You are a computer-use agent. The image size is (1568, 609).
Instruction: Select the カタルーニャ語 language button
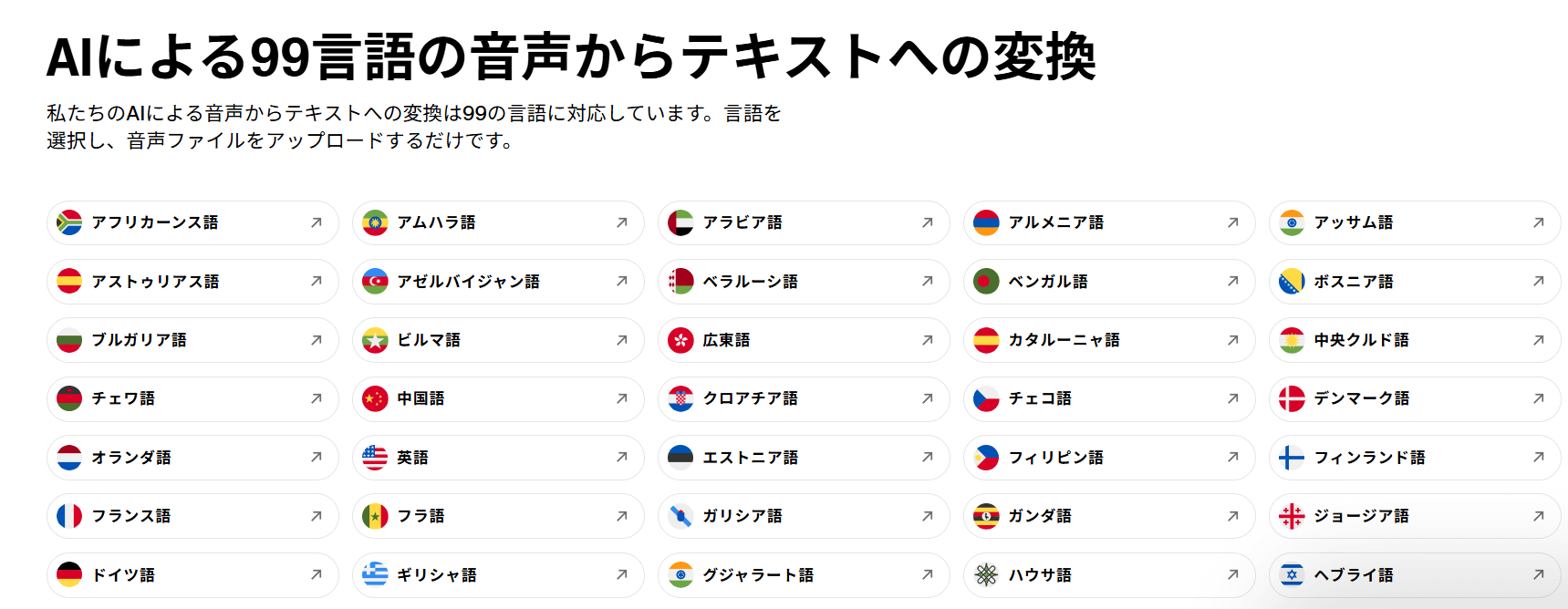tap(1109, 340)
